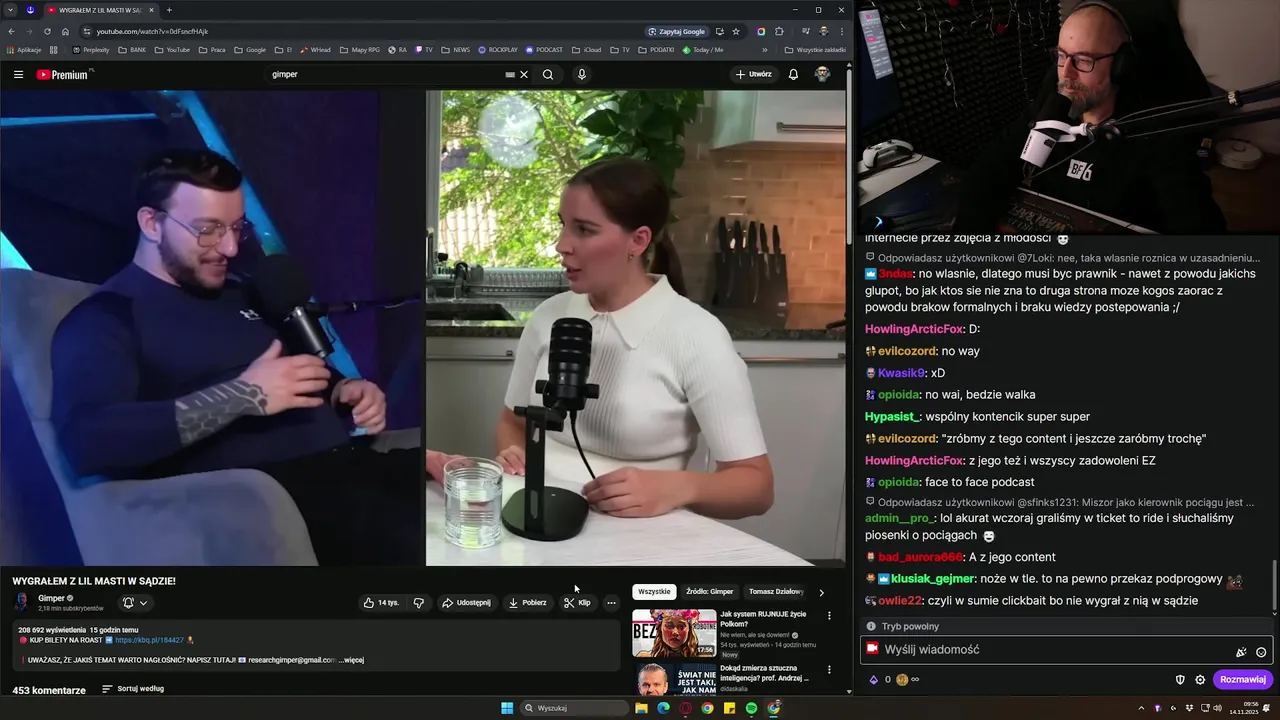Open more actions three-dot menu under video

[x=611, y=603]
